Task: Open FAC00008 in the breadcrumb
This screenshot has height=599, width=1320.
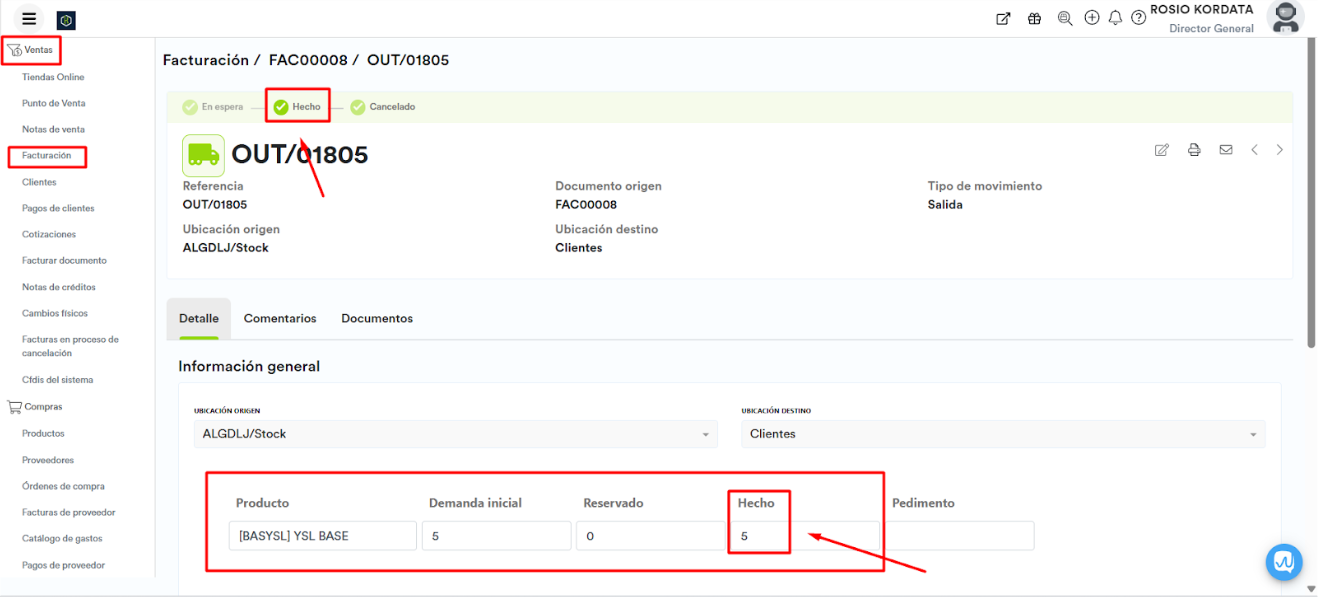Action: 308,60
